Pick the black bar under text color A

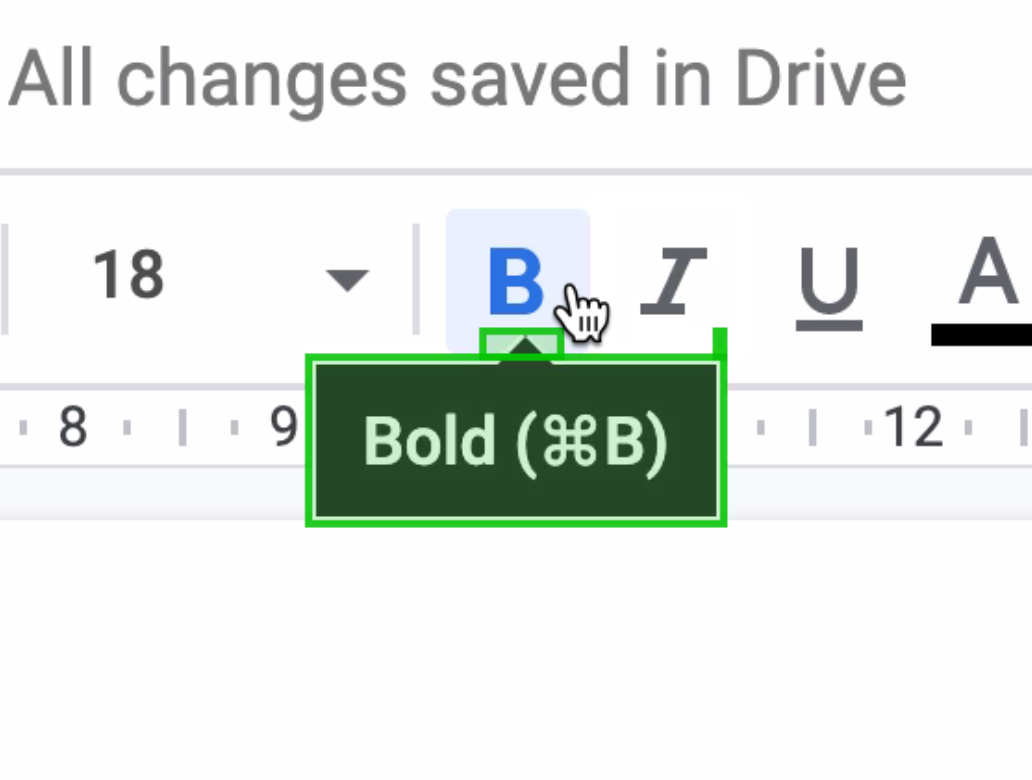(982, 334)
